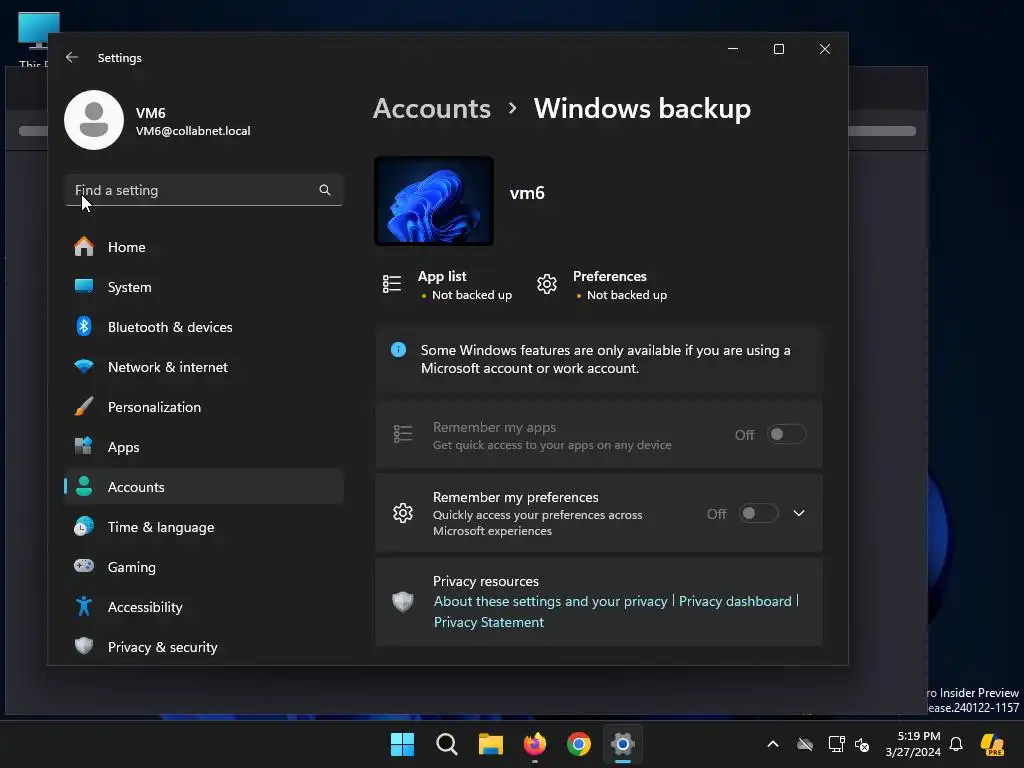Open About these settings and your privacy
This screenshot has width=1024, height=768.
coord(551,601)
